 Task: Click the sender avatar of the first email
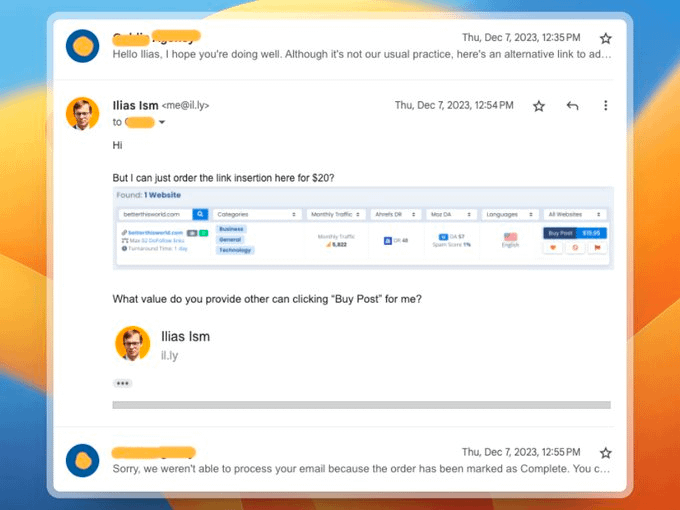[82, 46]
